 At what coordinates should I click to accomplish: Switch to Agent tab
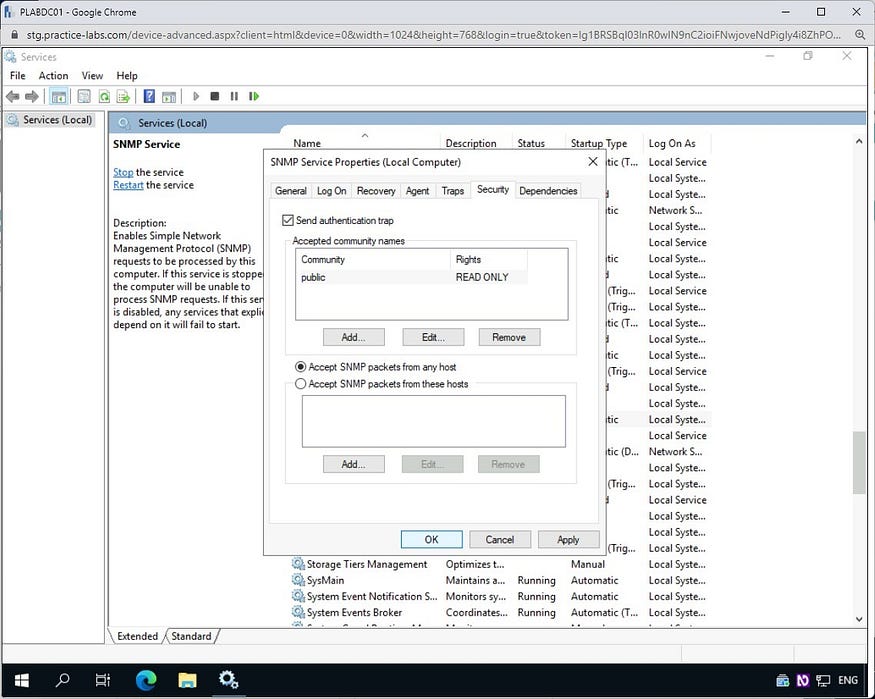point(417,191)
